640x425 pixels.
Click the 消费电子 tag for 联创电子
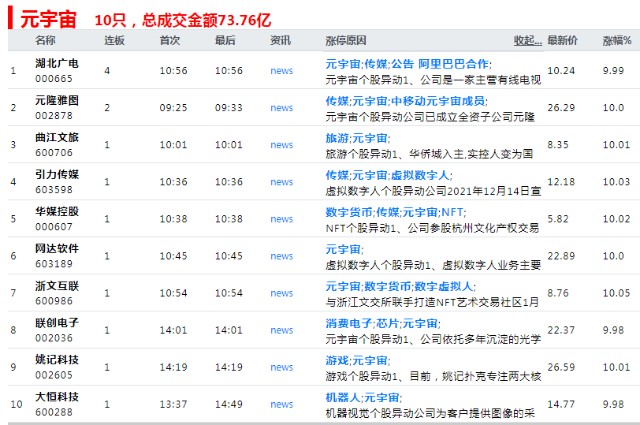click(x=349, y=324)
